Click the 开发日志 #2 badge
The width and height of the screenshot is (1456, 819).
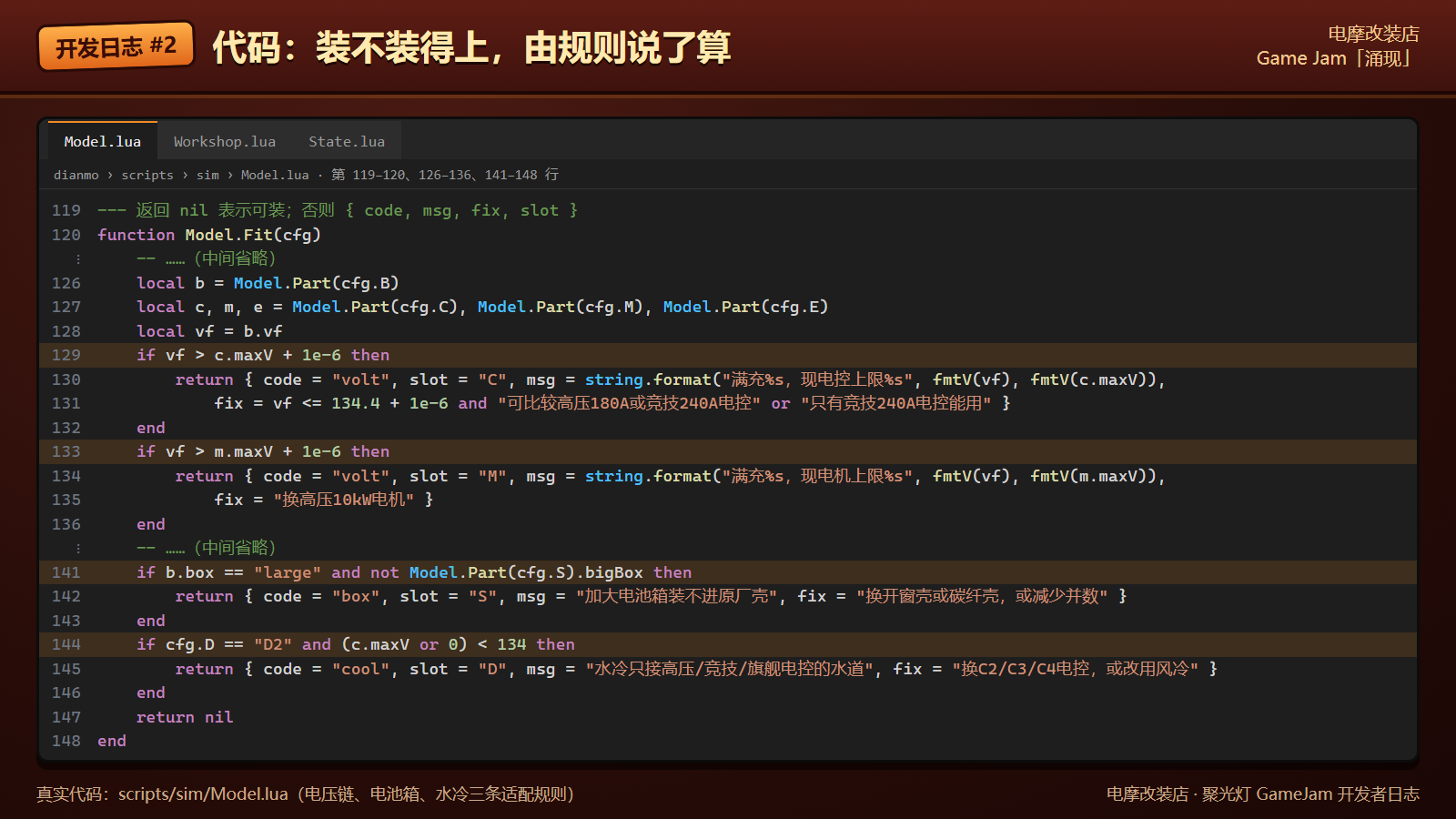coord(116,46)
